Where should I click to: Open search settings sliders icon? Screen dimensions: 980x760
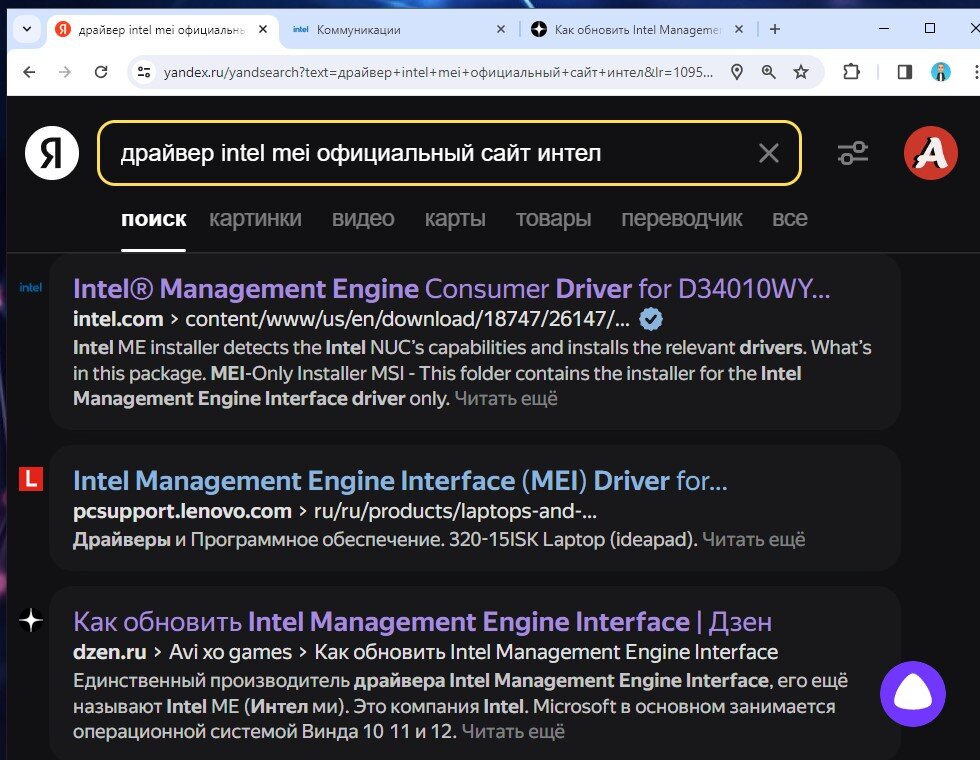(853, 153)
